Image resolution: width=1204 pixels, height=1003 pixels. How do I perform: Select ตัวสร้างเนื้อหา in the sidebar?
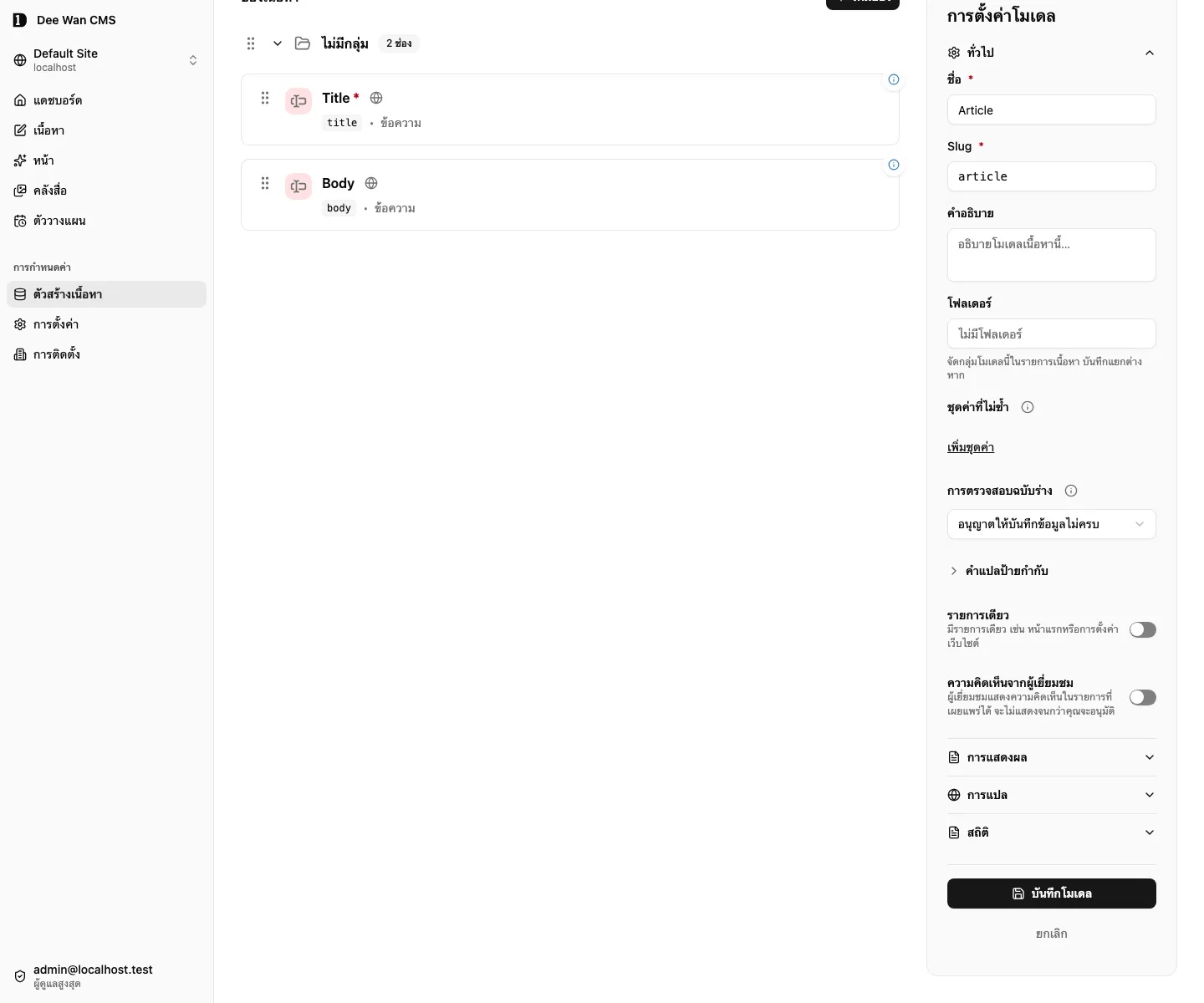click(x=106, y=294)
